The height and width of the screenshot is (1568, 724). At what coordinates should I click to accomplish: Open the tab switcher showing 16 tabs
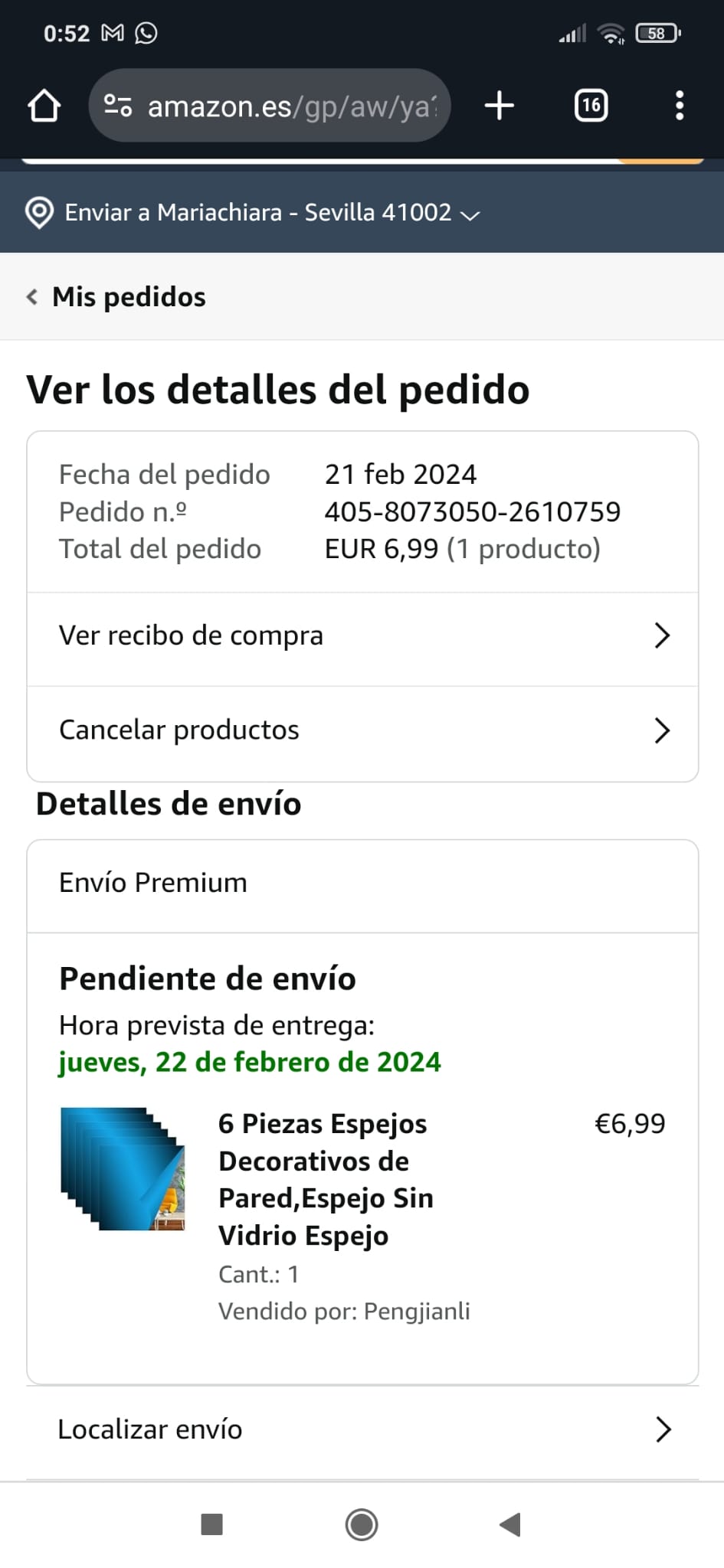591,106
